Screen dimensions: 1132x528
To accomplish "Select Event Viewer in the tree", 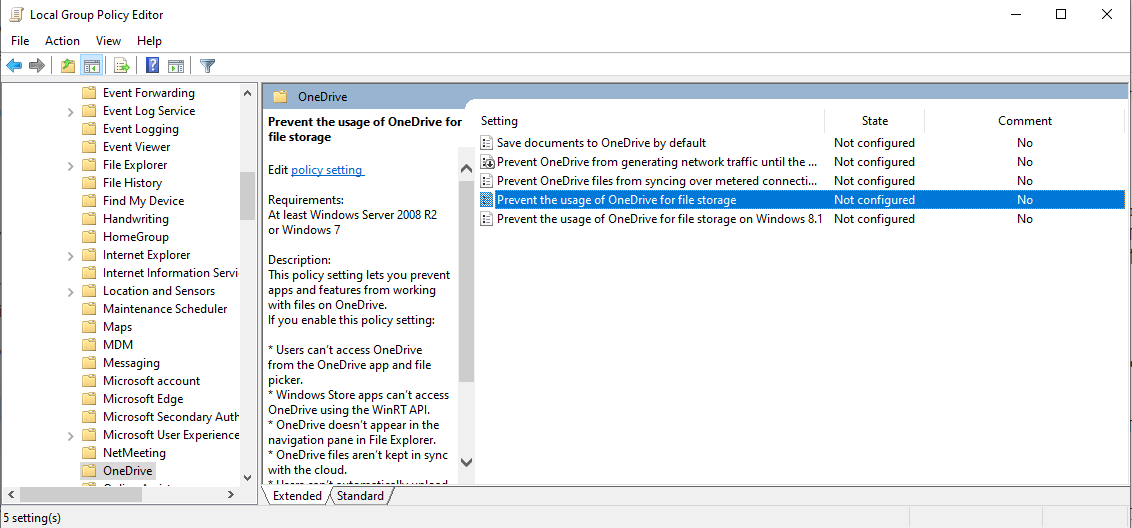I will (x=136, y=147).
